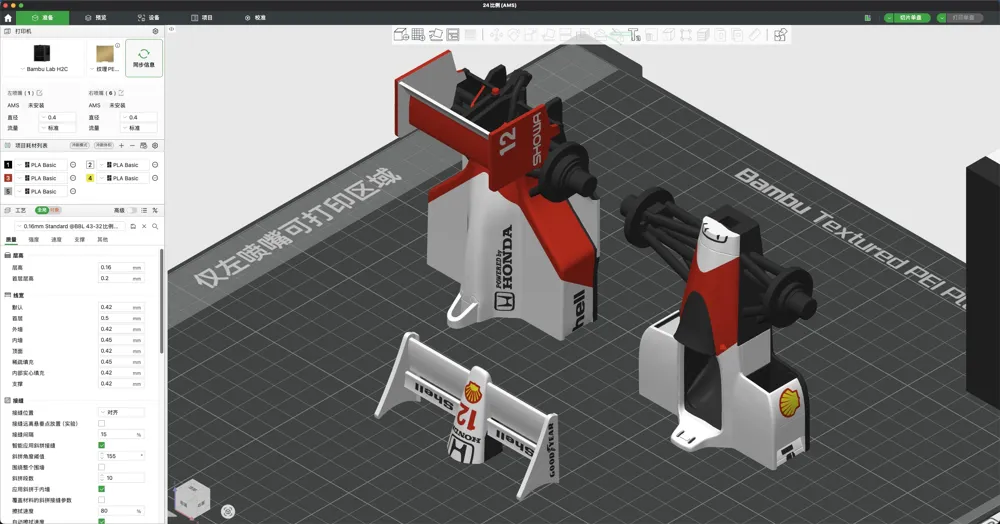Select the 质量 (Quality) settings tab
This screenshot has height=524, width=1000.
(11, 240)
